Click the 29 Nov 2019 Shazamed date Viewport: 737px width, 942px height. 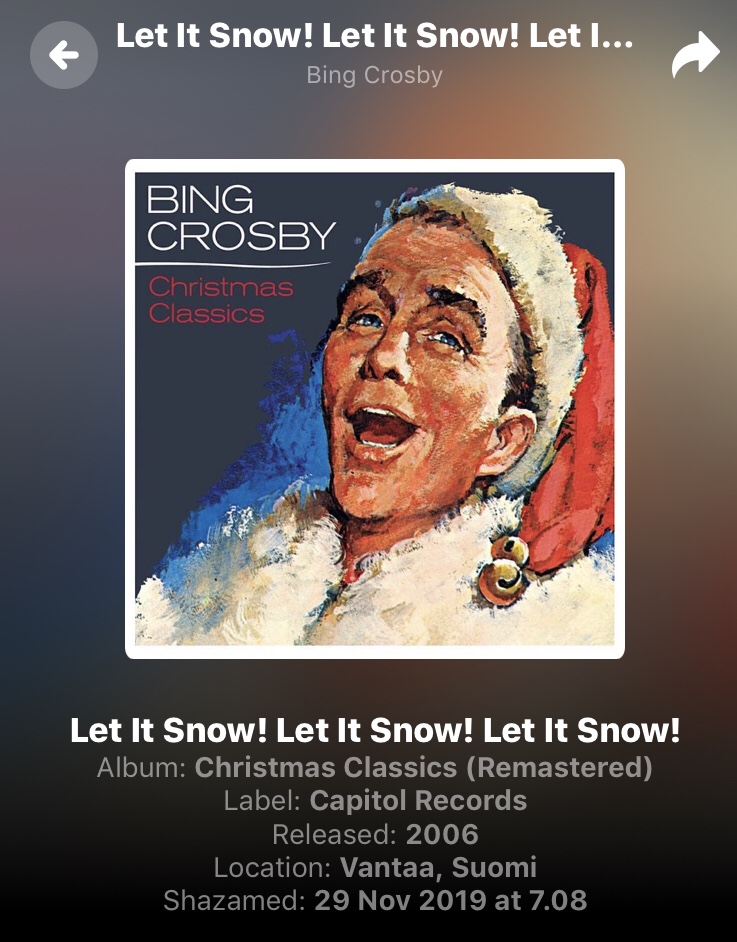(450, 900)
